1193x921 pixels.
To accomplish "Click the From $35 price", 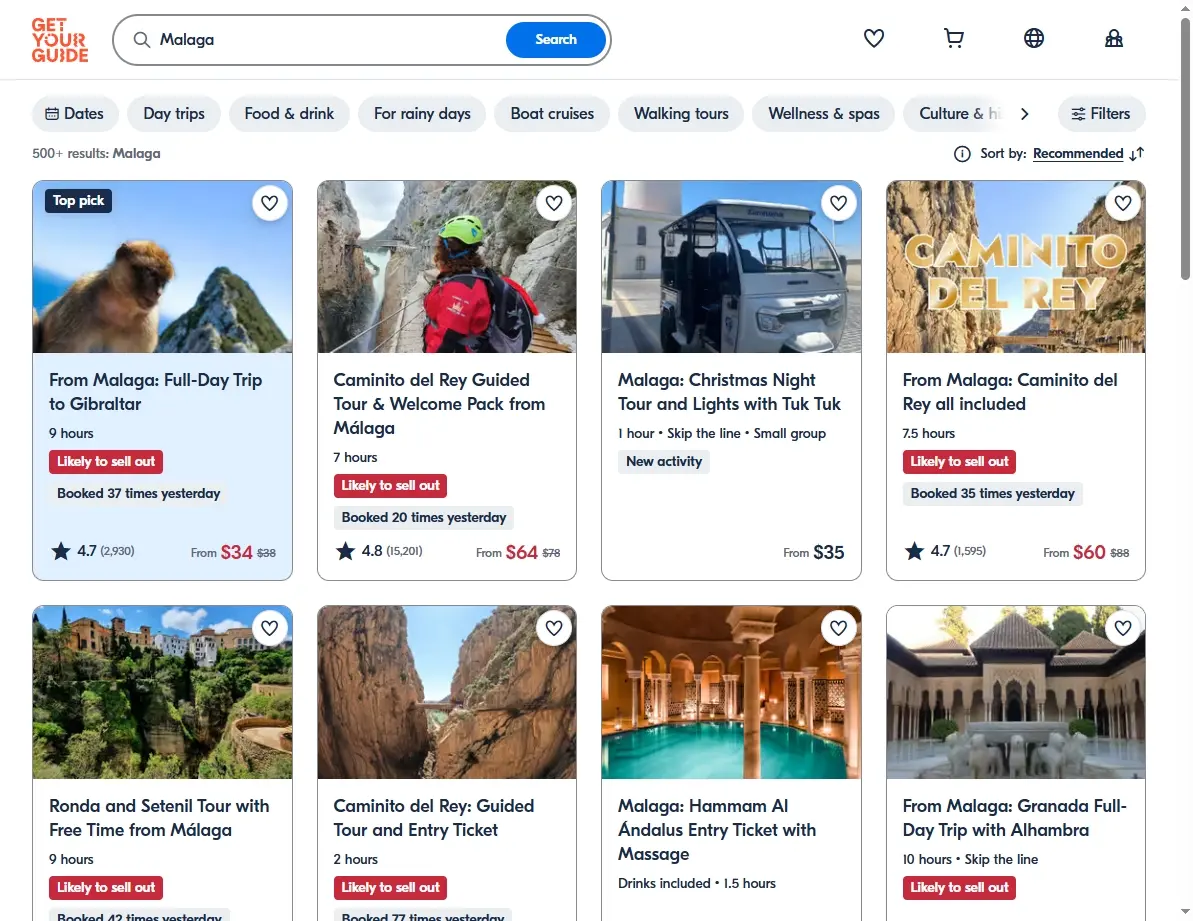I will [x=813, y=552].
